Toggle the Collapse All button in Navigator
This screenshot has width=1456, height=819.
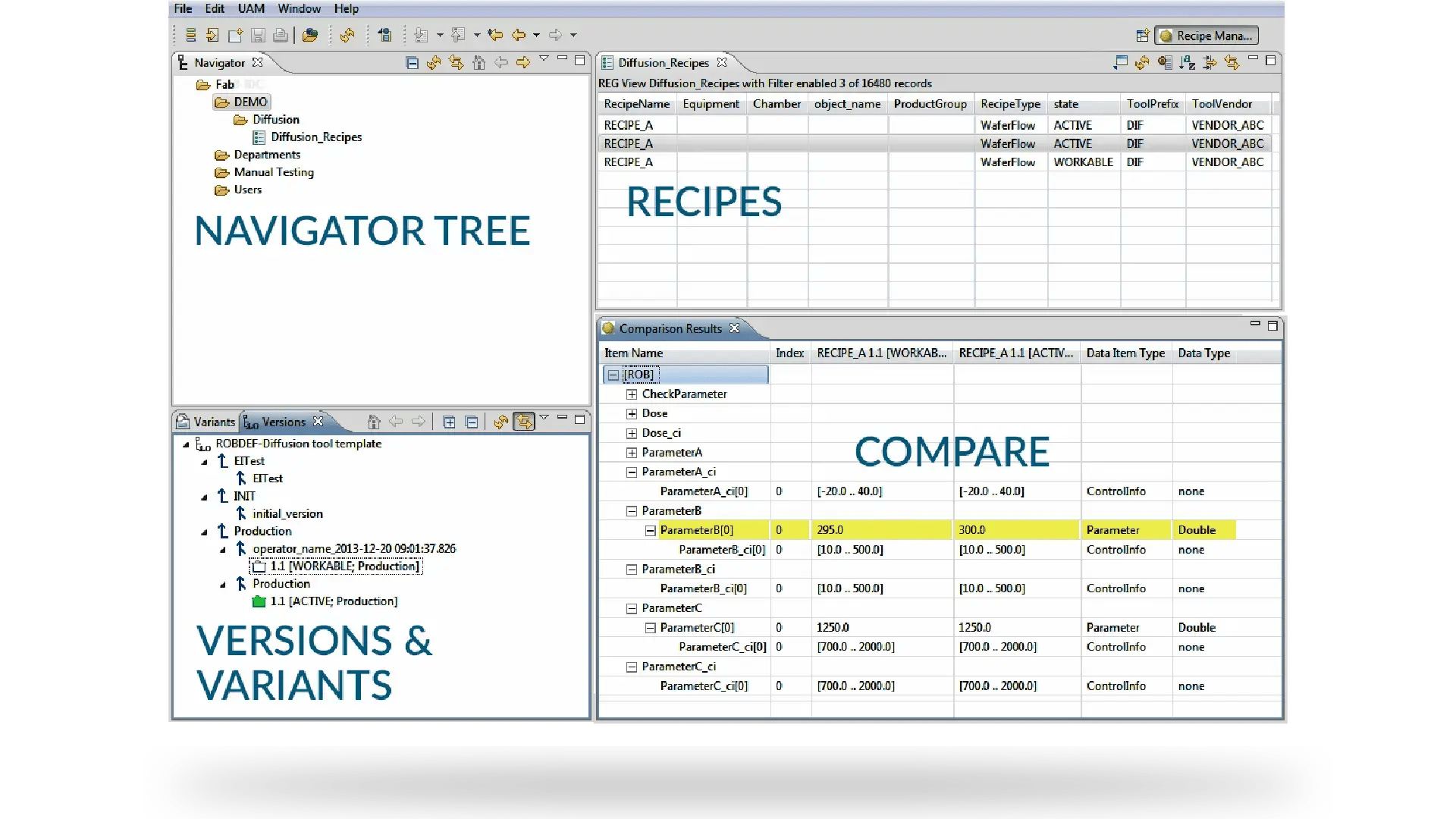pos(412,62)
